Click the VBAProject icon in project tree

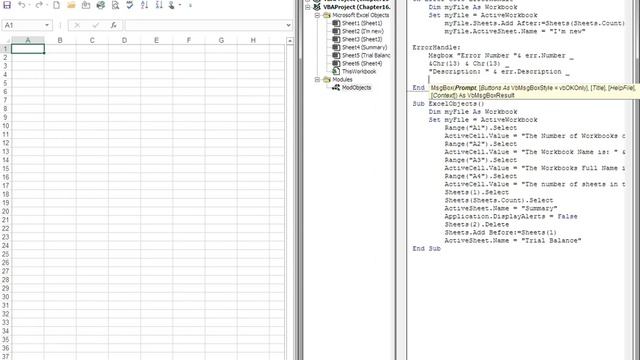[x=317, y=7]
